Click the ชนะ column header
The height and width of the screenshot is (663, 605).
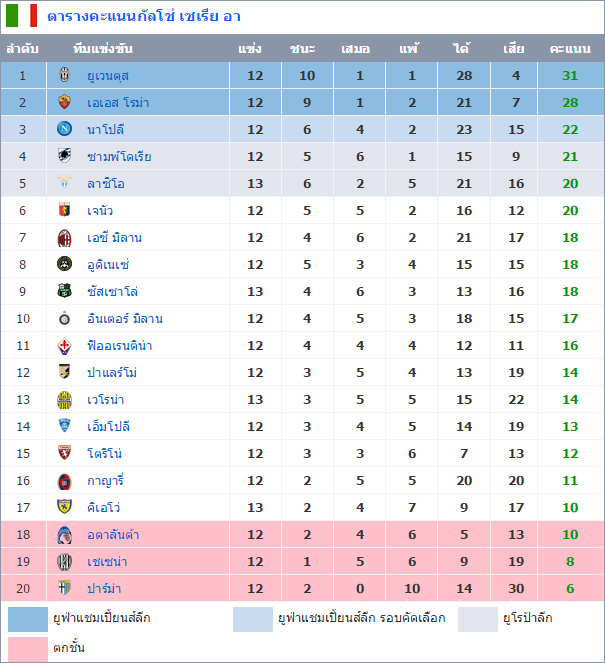click(303, 48)
